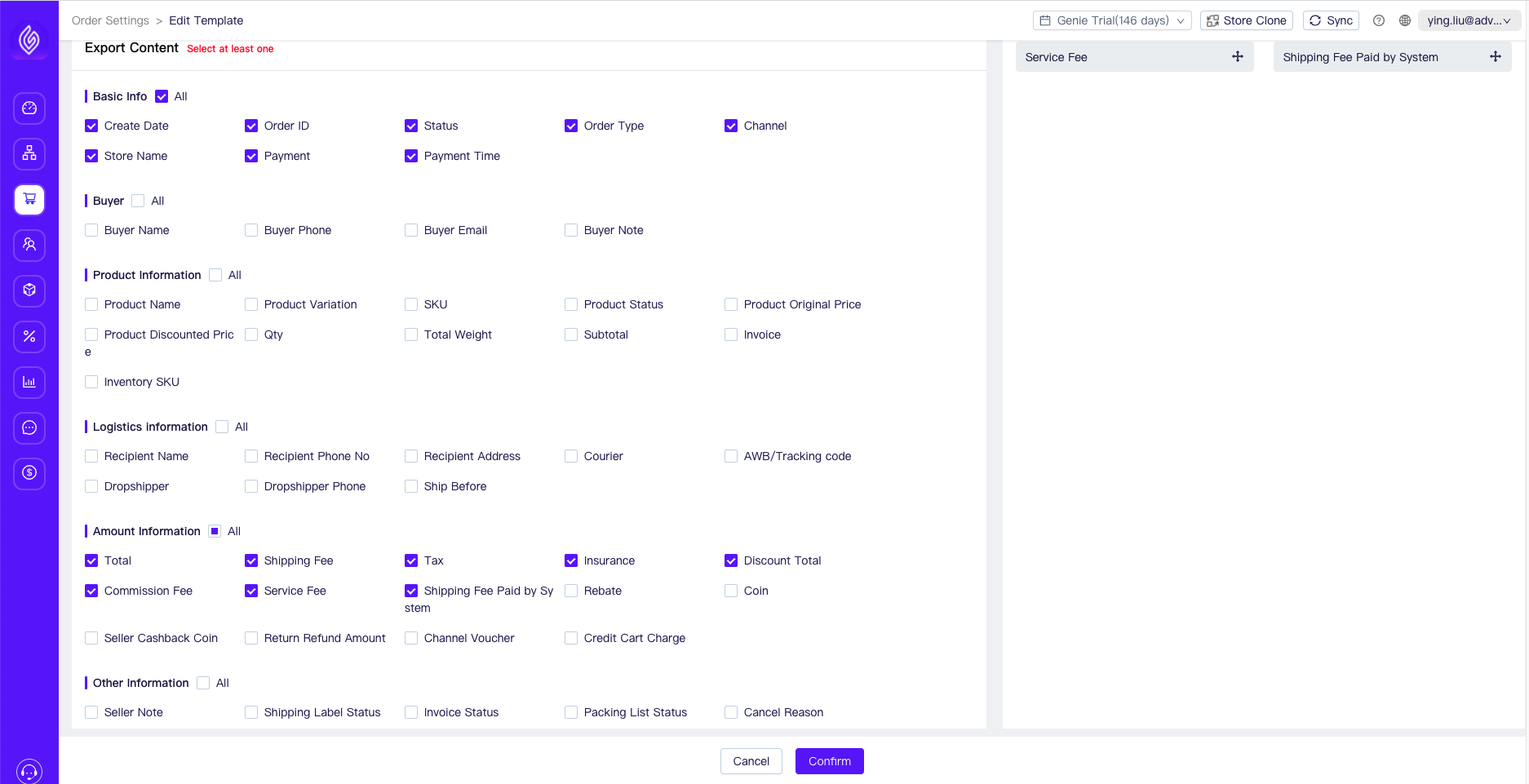Viewport: 1529px width, 784px height.
Task: Open the Genie logo home icon
Action: coord(29,39)
